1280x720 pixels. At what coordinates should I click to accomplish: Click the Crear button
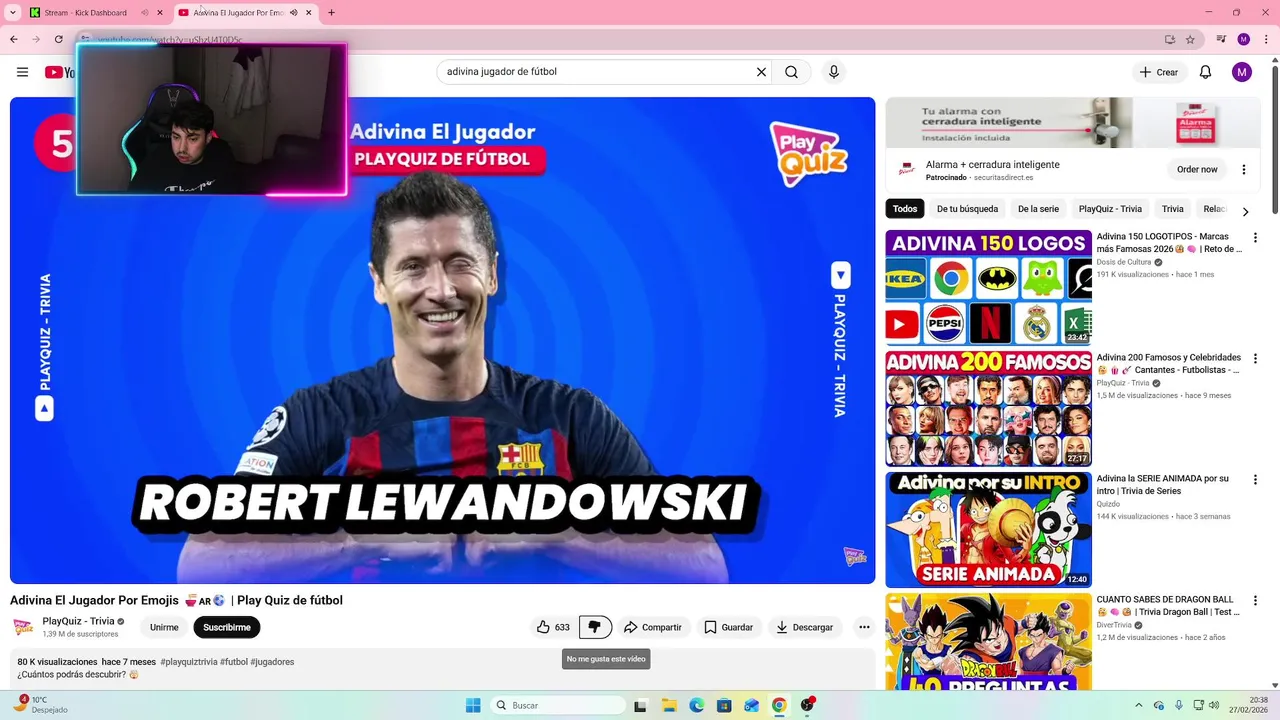tap(1158, 72)
